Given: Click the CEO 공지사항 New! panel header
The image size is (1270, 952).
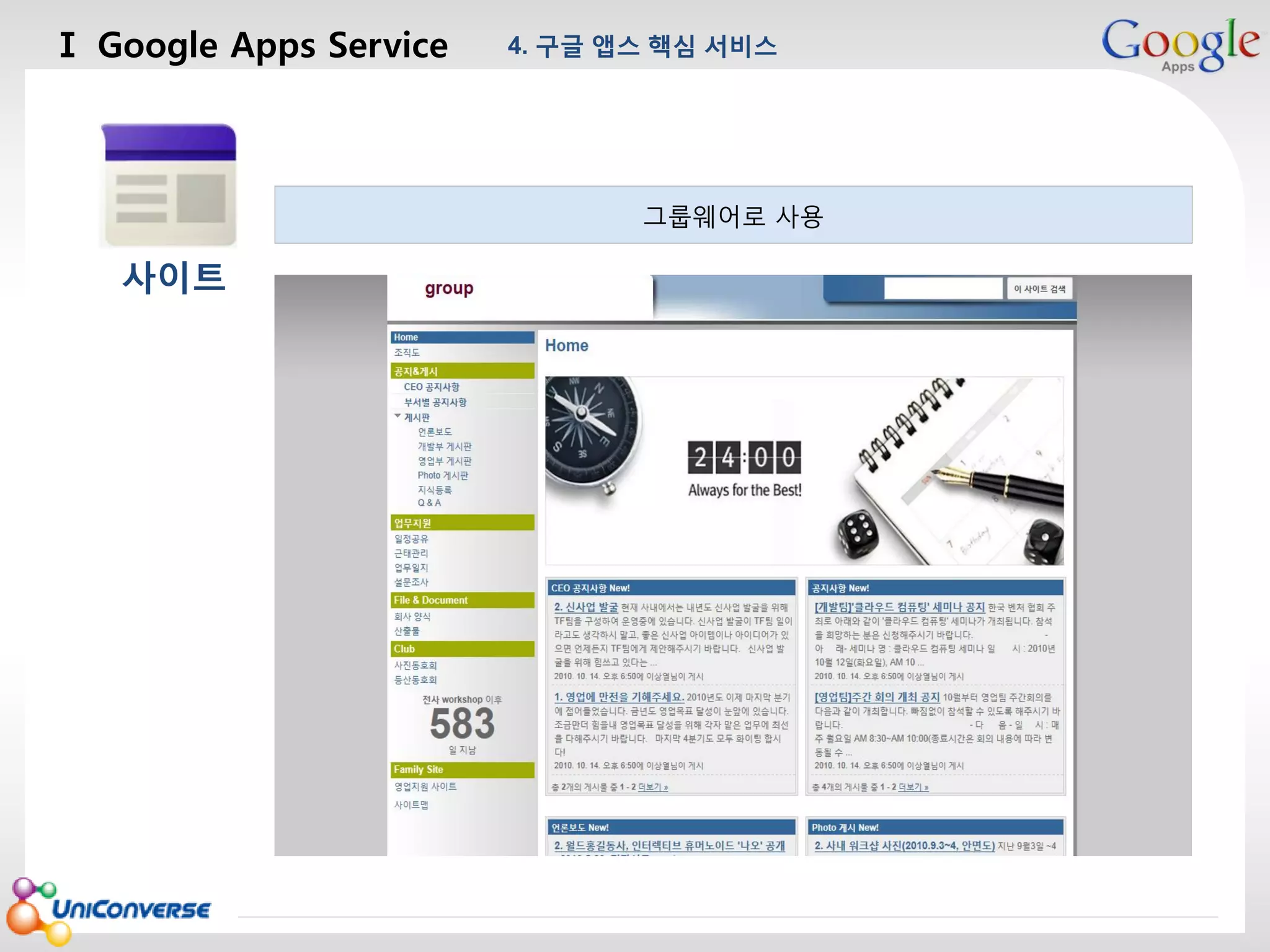Looking at the screenshot, I should tap(672, 588).
